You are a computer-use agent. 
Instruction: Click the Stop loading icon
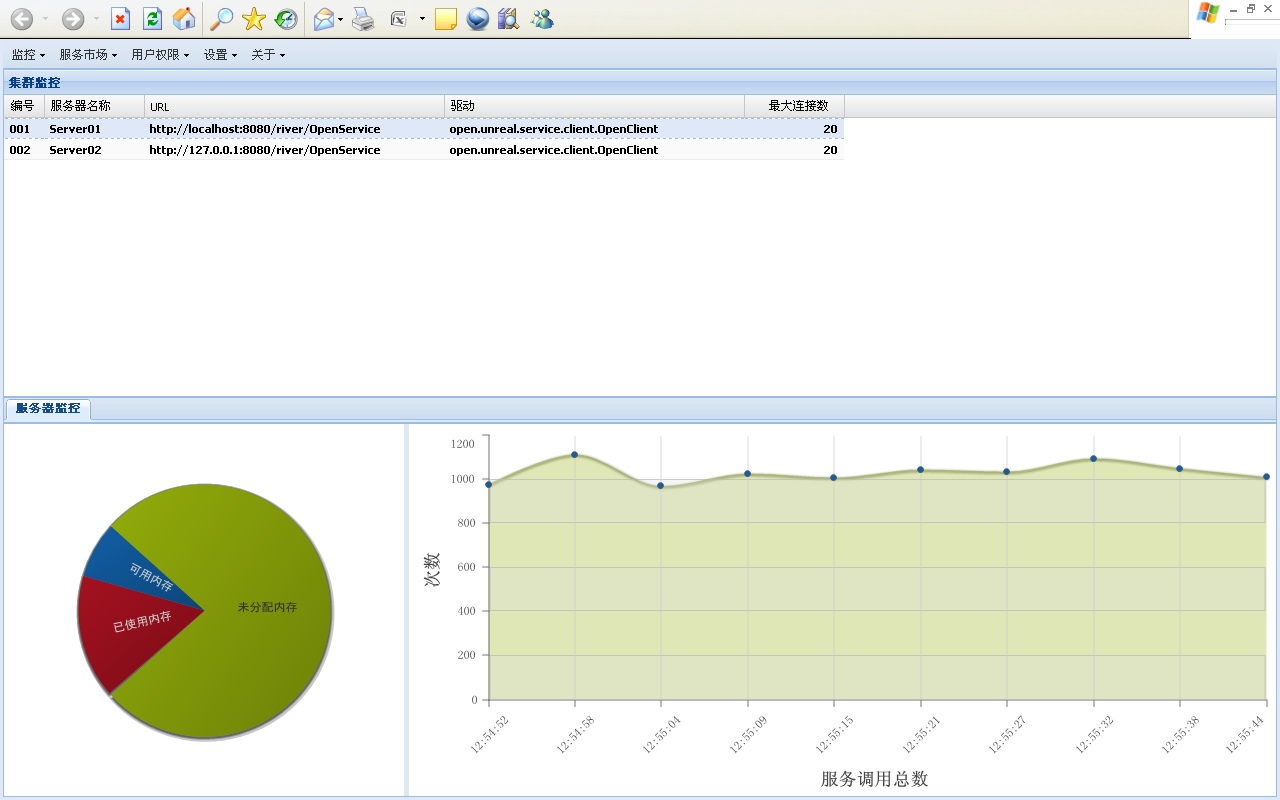click(x=120, y=19)
